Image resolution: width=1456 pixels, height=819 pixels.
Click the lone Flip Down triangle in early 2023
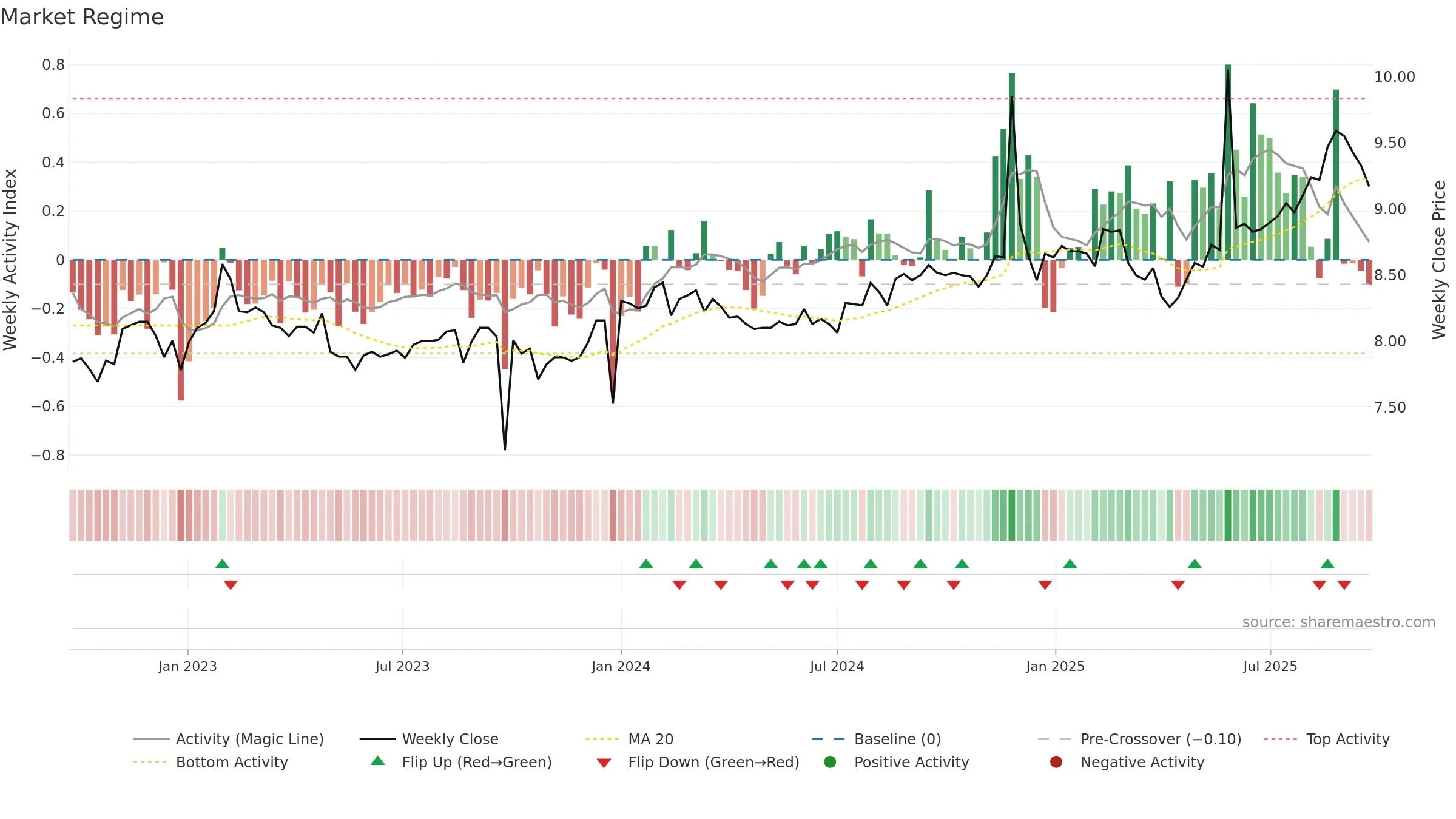click(x=231, y=585)
